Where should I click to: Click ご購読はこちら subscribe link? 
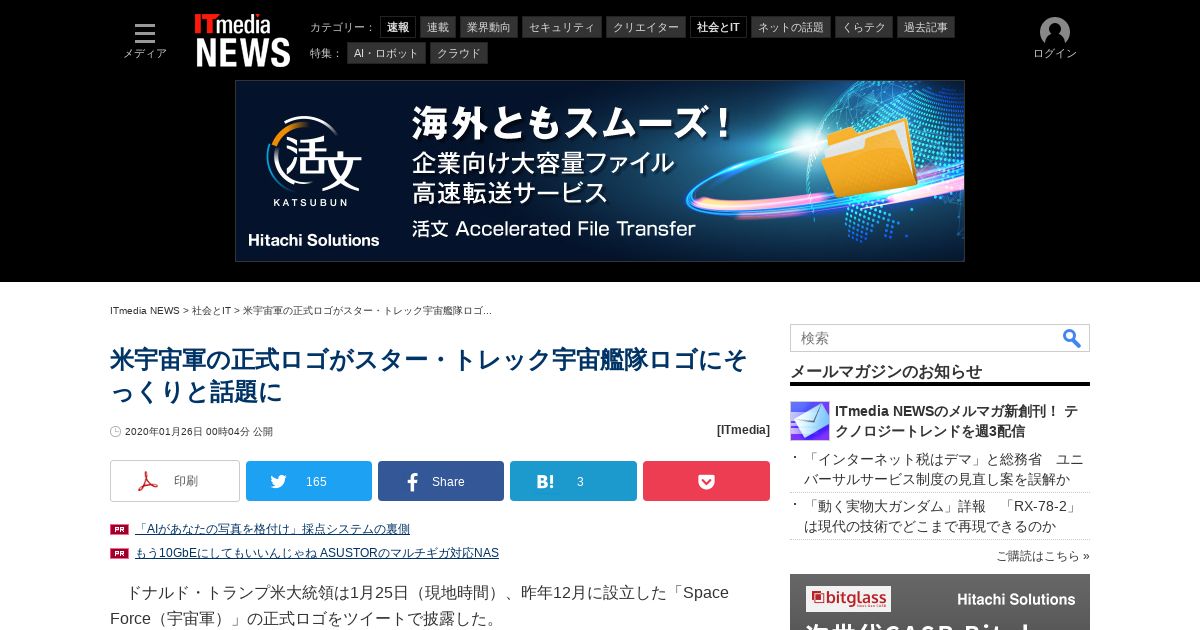coord(1043,556)
